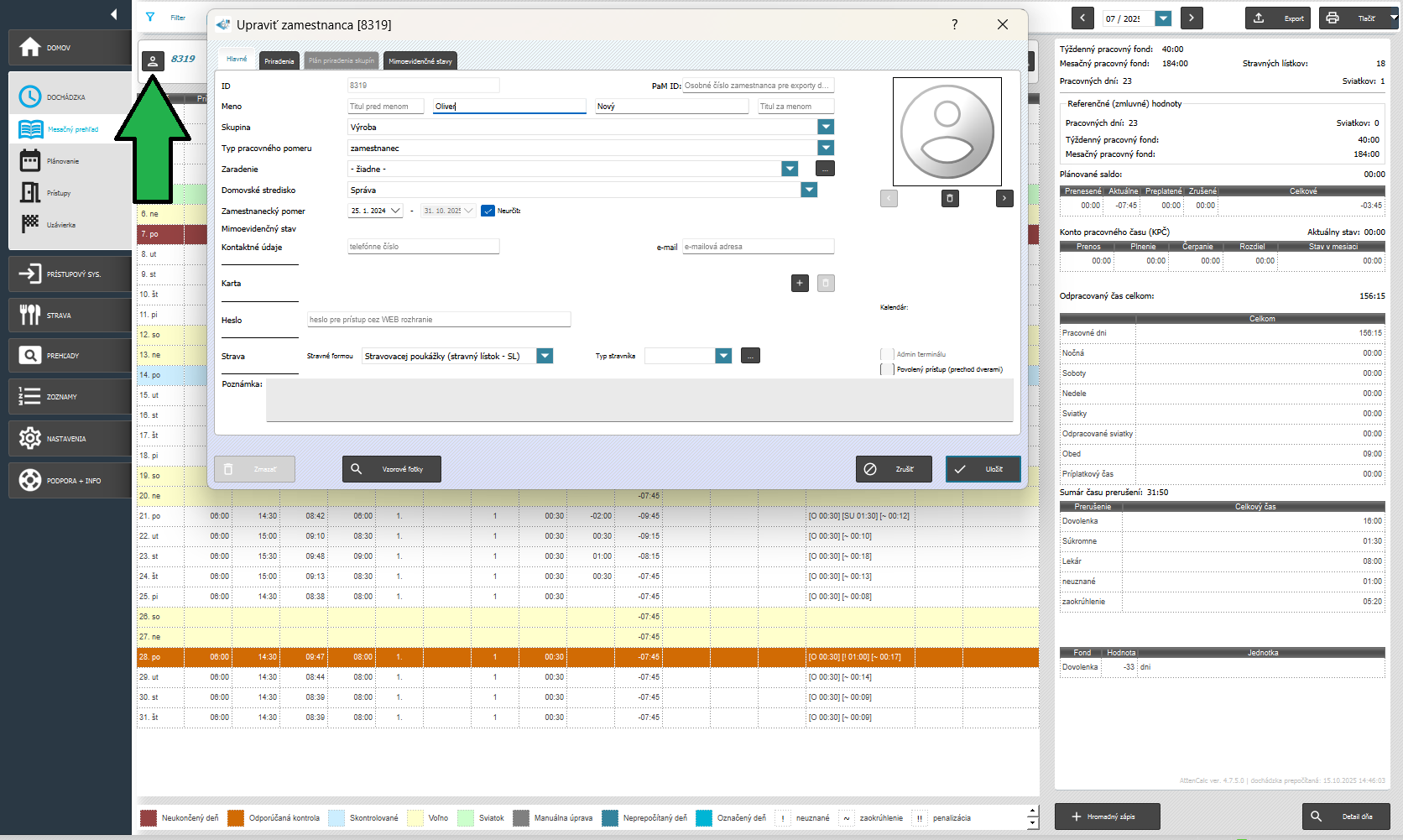Screen dimensions: 1403x840
Task: Save changes with the Uložiť button
Action: 983,469
